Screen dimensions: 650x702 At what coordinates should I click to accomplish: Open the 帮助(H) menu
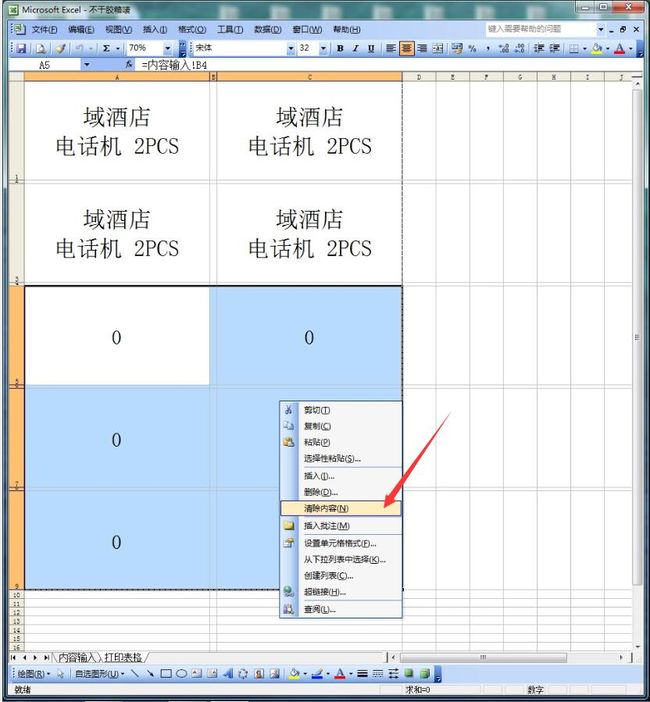tap(347, 30)
